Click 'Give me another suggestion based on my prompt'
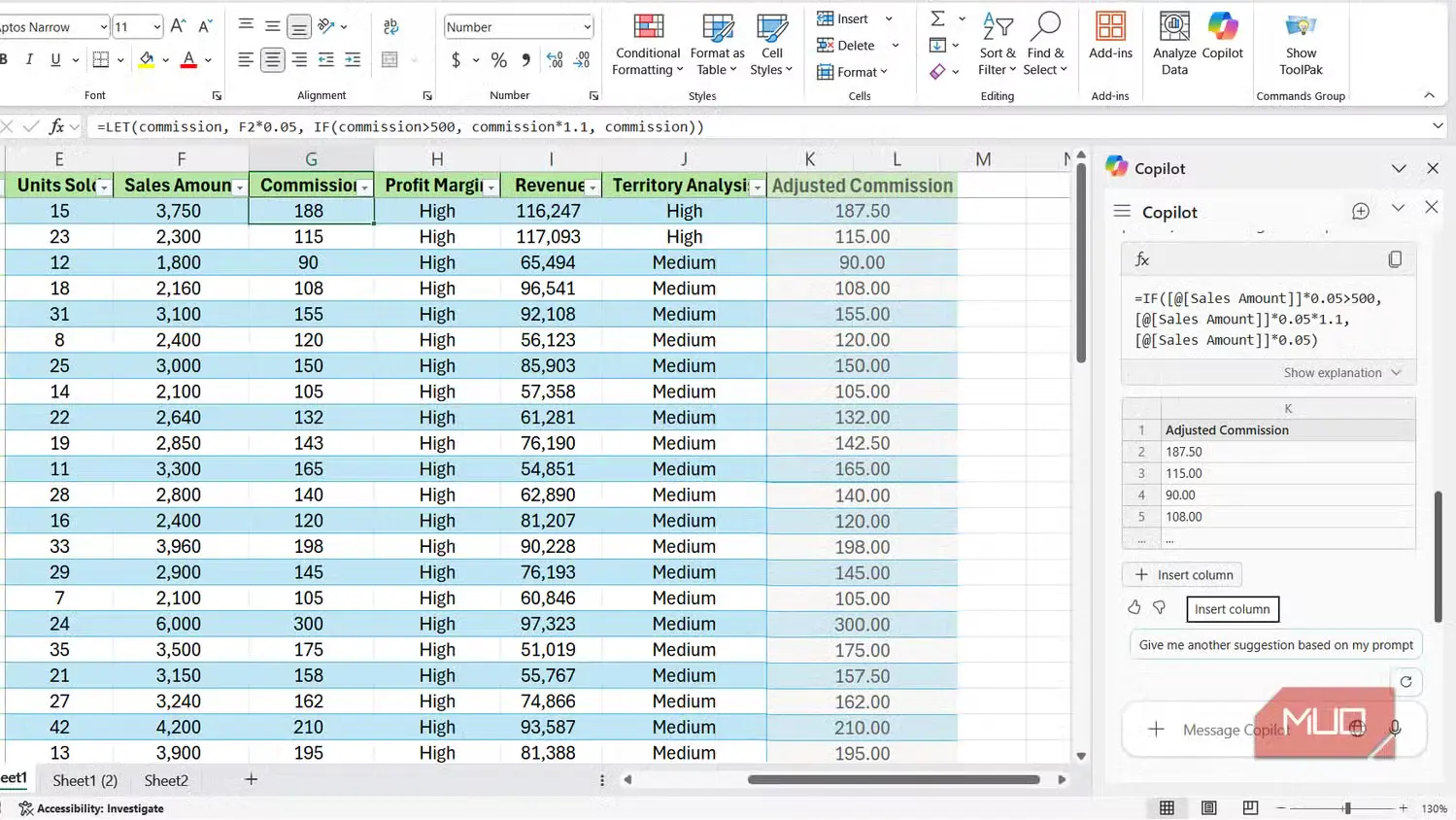 1275,645
